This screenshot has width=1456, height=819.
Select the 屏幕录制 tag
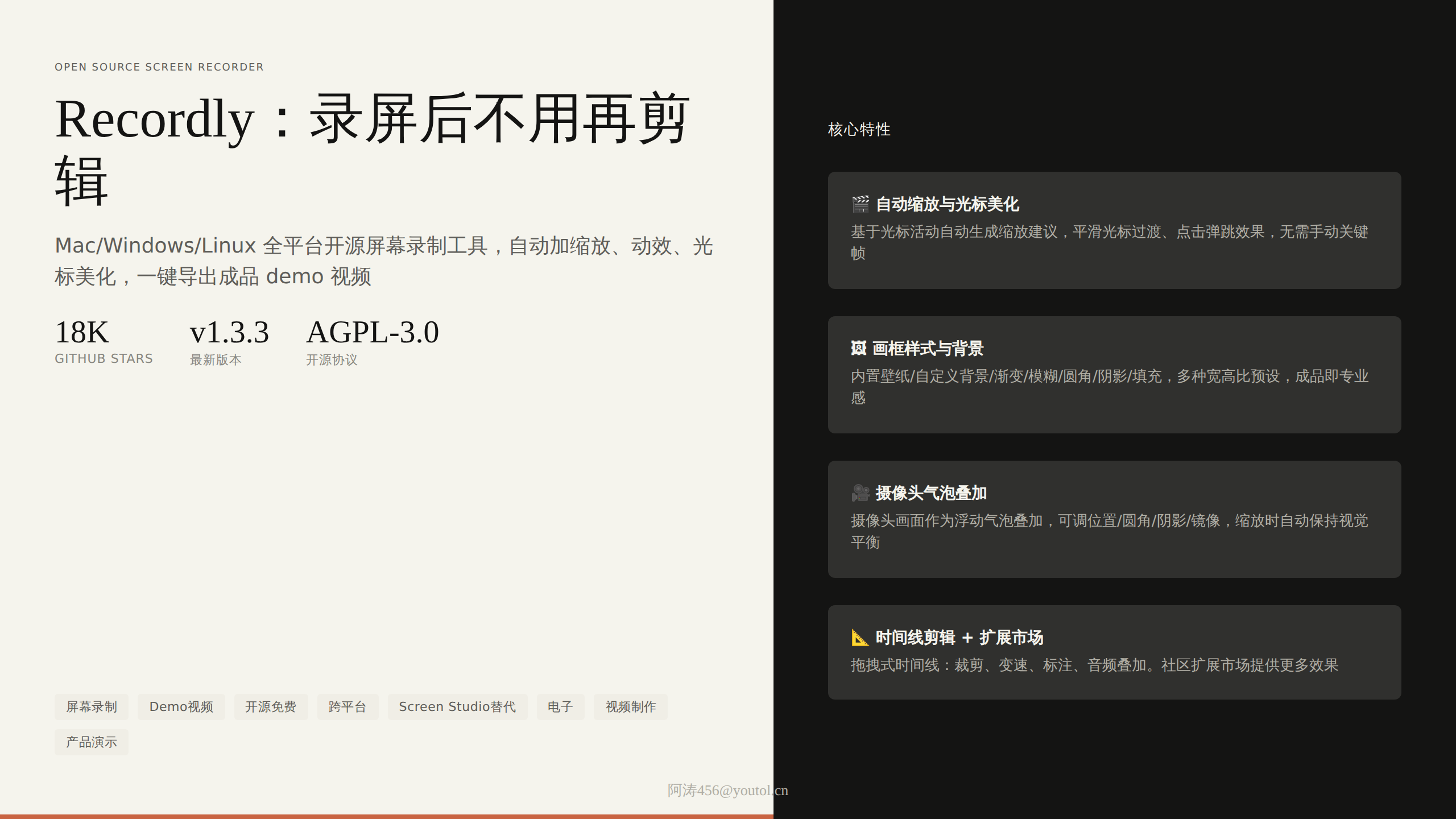[92, 707]
